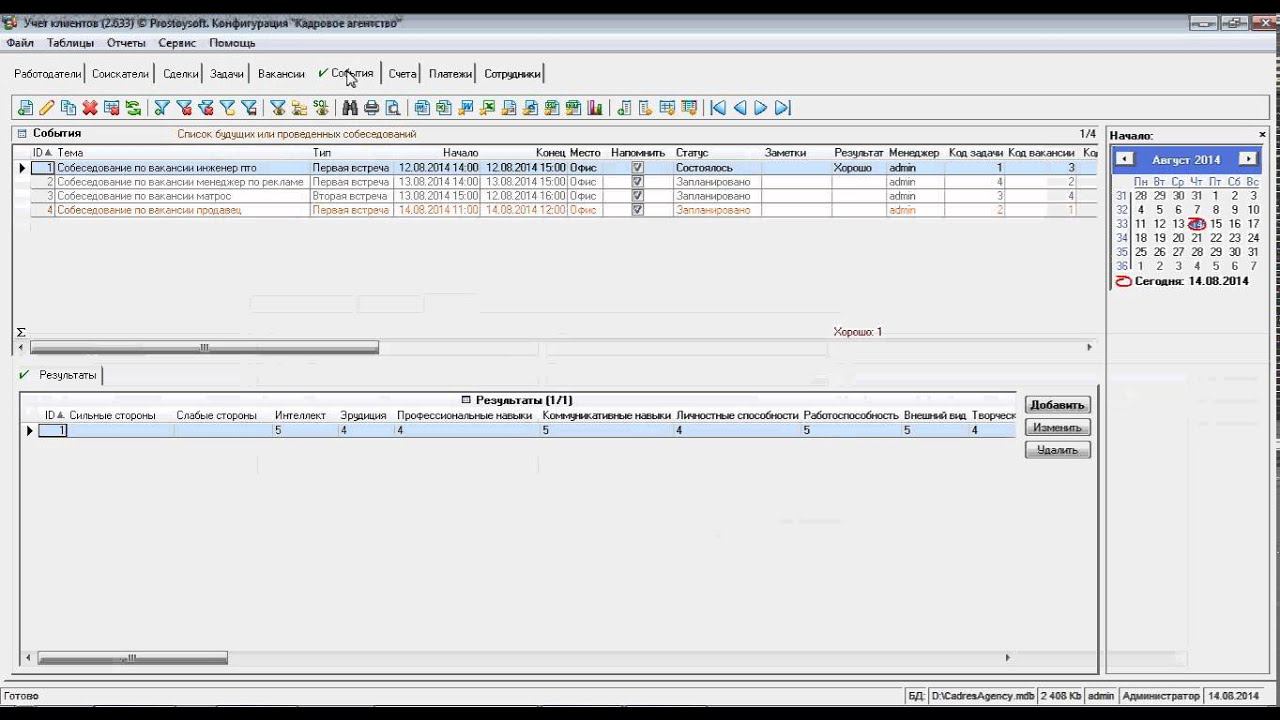
Task: Switch to the Работодатели tab
Action: (x=47, y=74)
